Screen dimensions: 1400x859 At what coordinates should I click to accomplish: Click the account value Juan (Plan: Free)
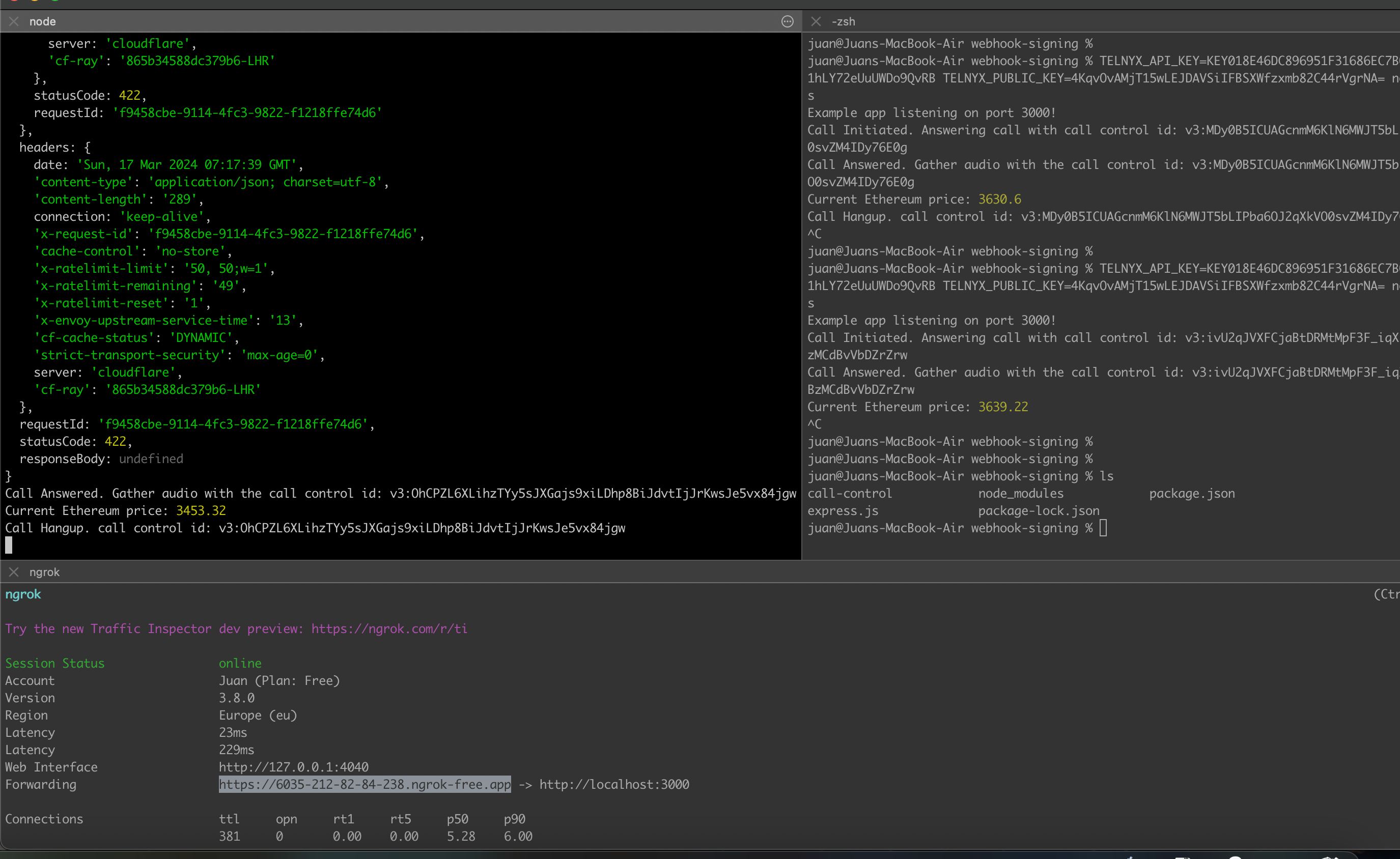[279, 680]
